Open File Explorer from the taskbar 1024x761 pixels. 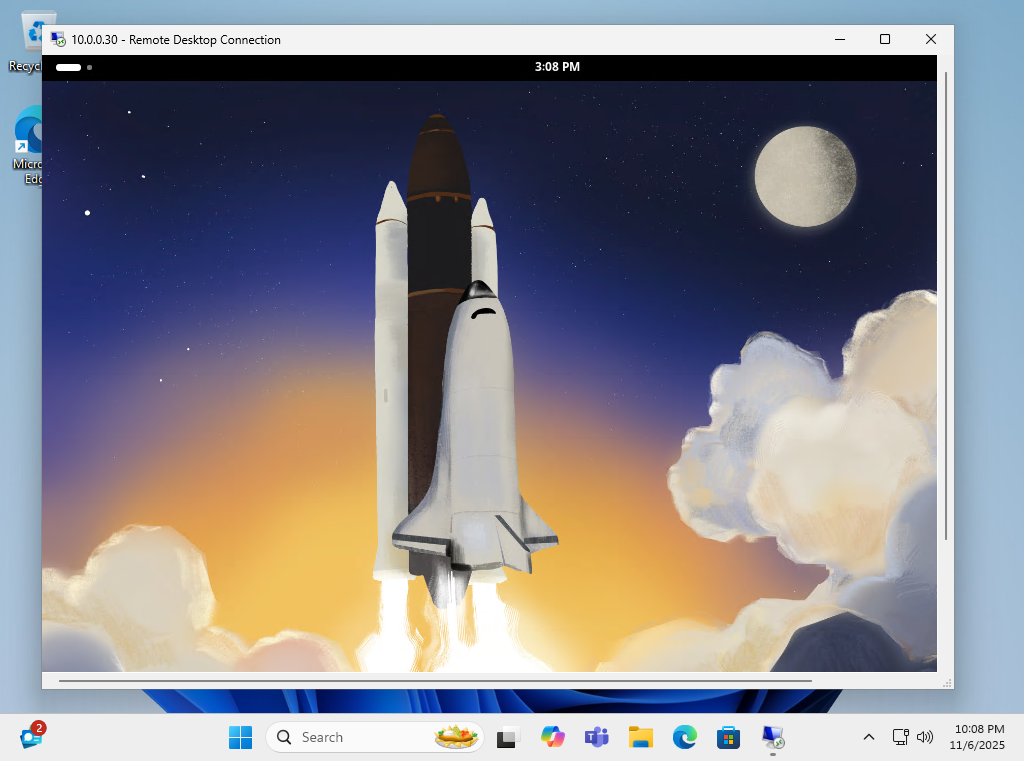click(x=641, y=737)
